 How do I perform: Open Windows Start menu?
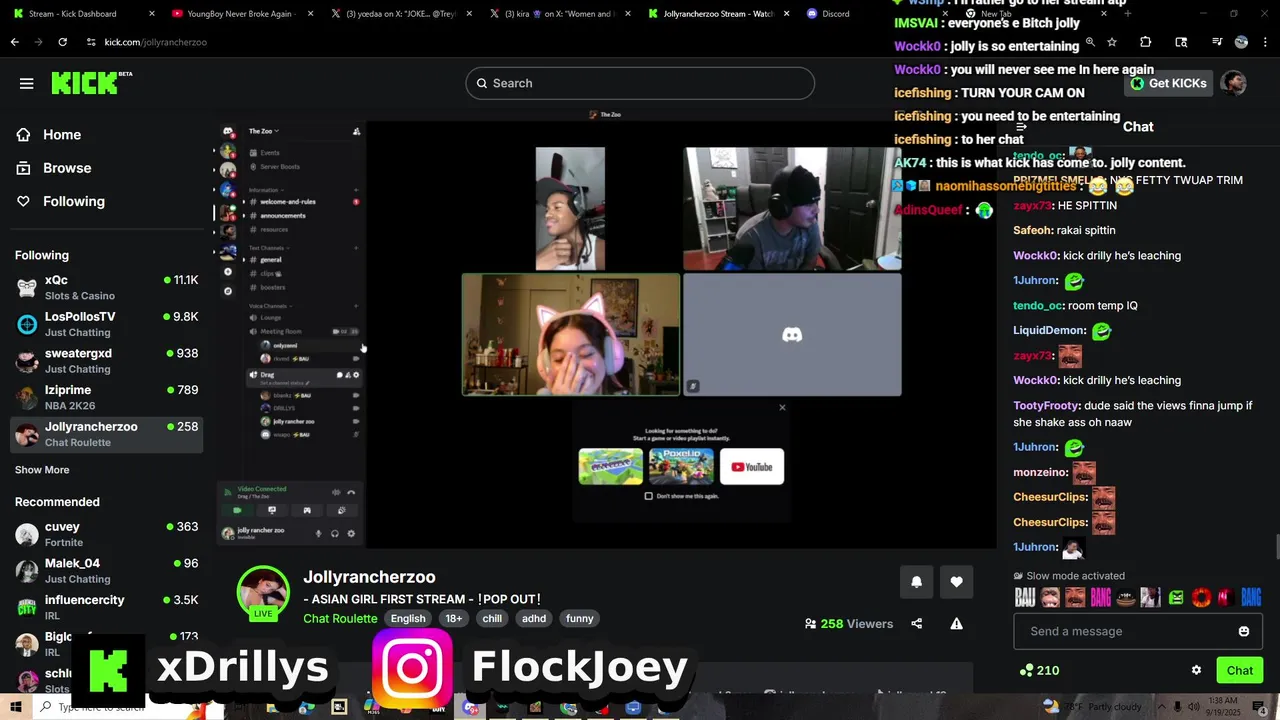(x=16, y=707)
